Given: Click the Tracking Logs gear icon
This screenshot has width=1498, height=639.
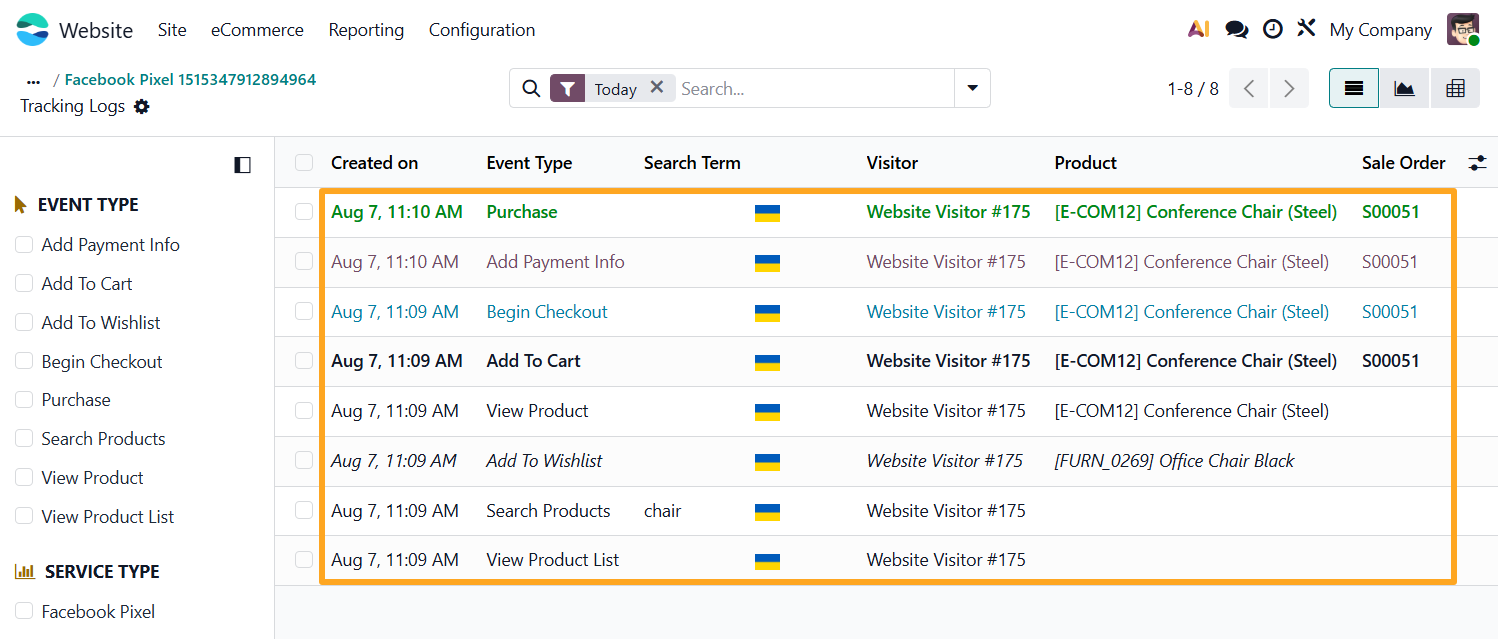Looking at the screenshot, I should pos(142,106).
